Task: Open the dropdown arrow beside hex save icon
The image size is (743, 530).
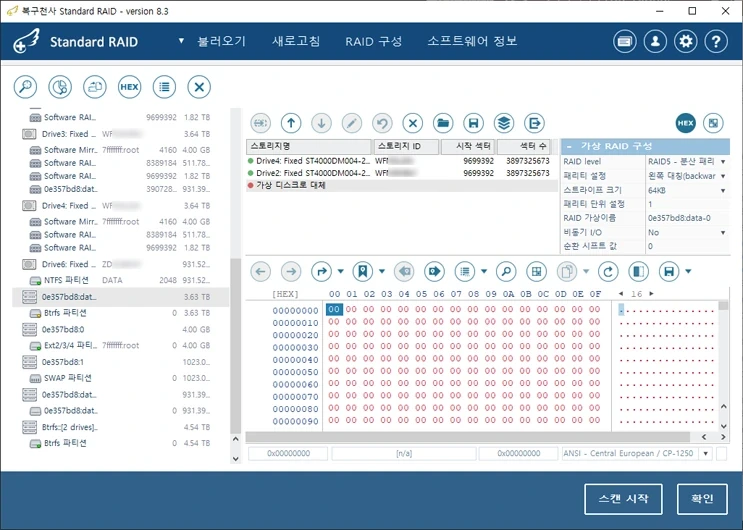Action: [688, 272]
